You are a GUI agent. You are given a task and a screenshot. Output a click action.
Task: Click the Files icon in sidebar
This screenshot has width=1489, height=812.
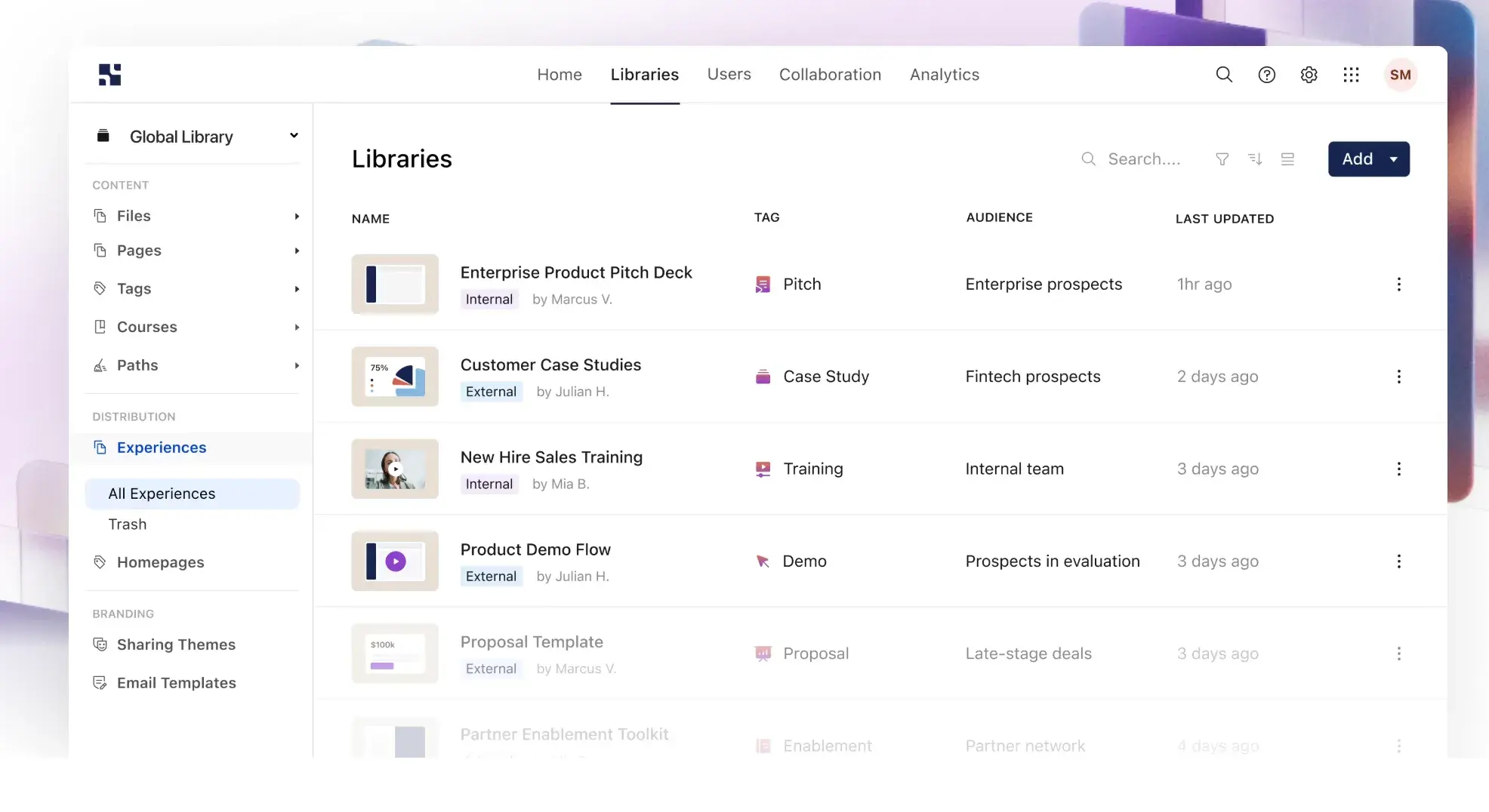100,216
